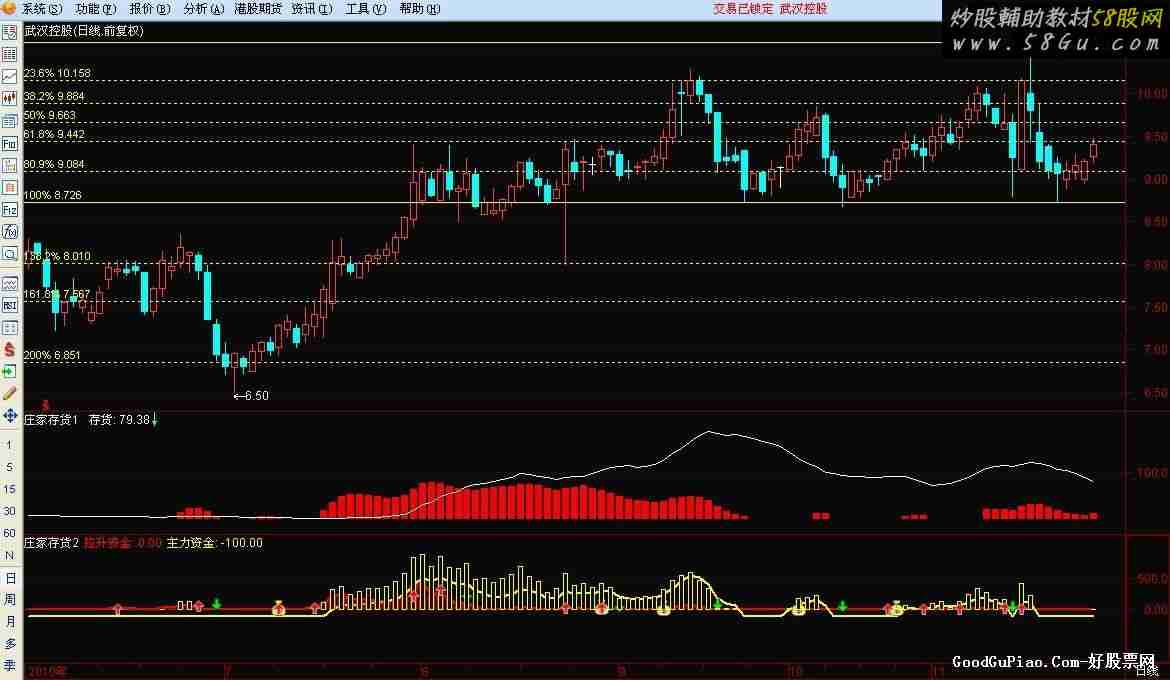Viewport: 1170px width, 680px height.
Task: Switch to the 15-minute period
Action: pyautogui.click(x=9, y=489)
